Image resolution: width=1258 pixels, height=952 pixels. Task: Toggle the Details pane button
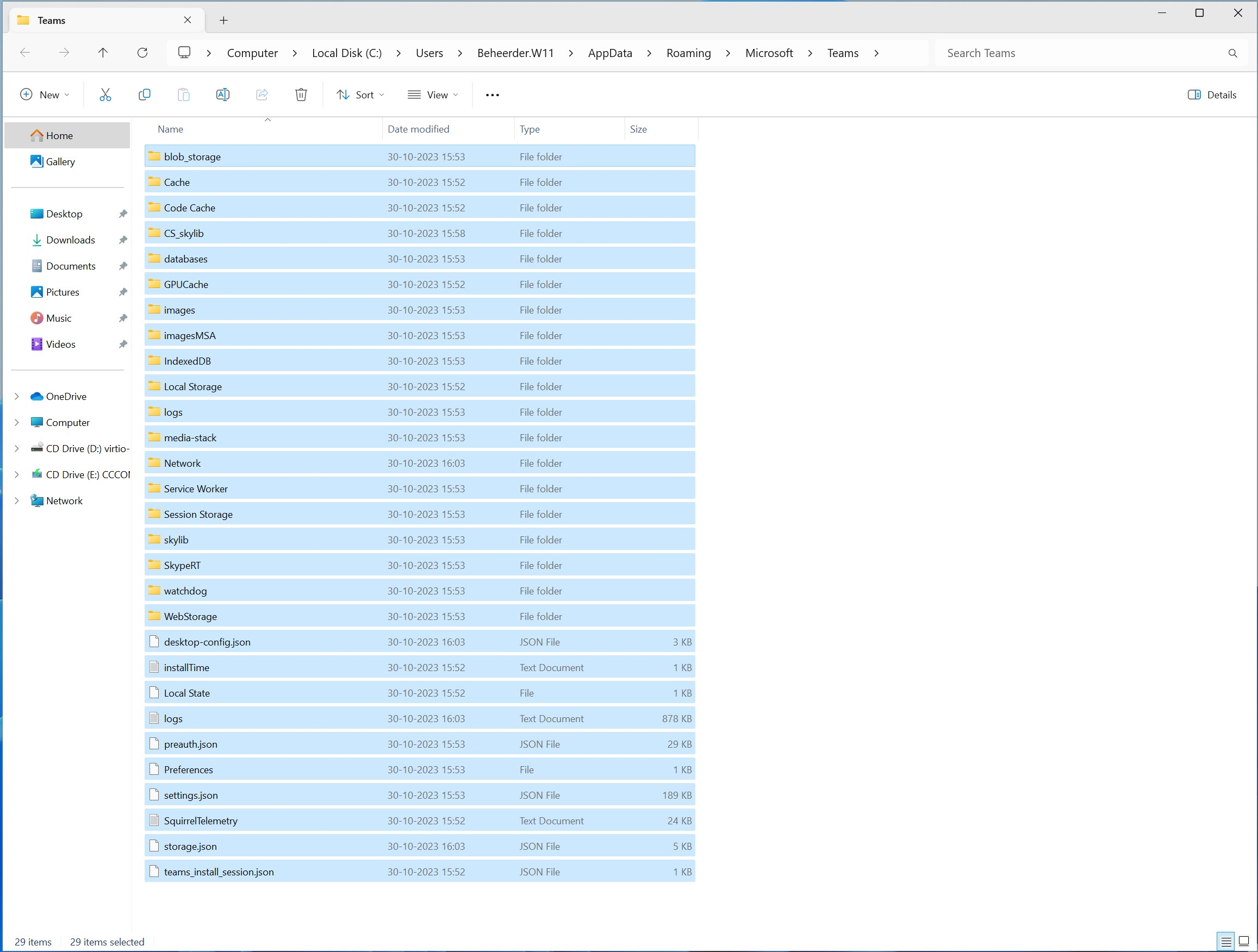coord(1212,95)
